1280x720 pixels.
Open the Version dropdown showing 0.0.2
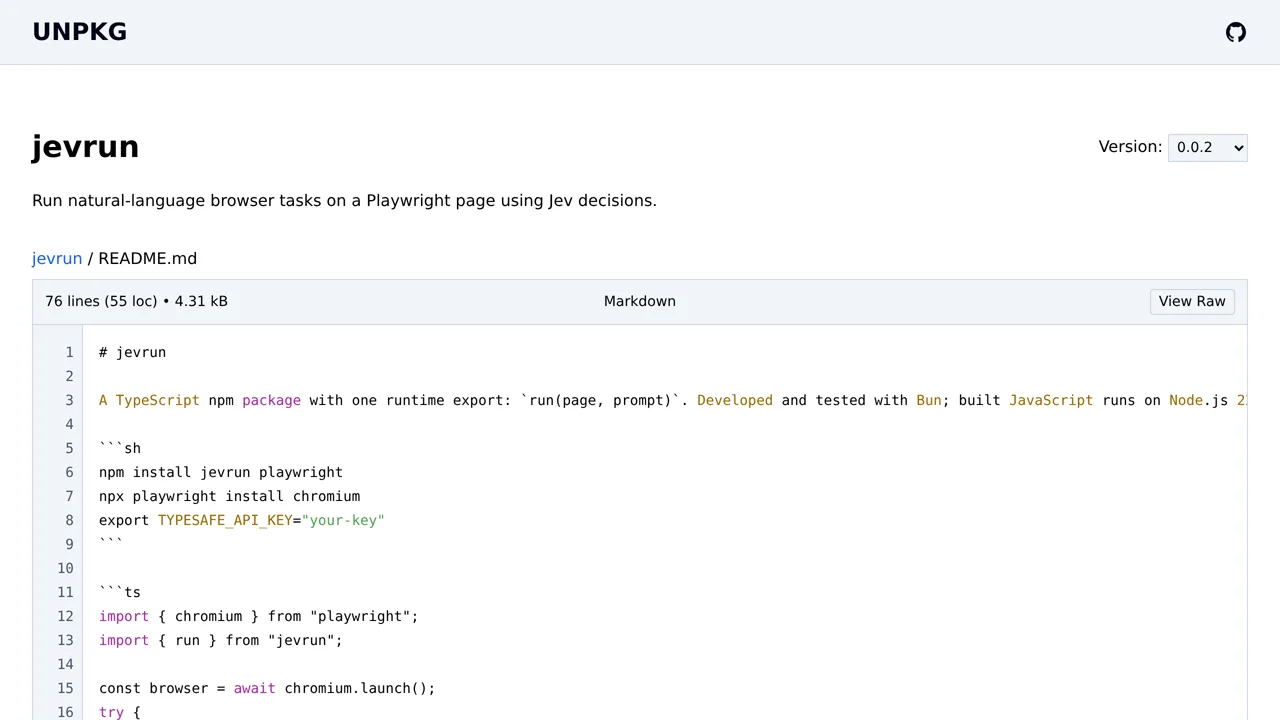[1207, 147]
